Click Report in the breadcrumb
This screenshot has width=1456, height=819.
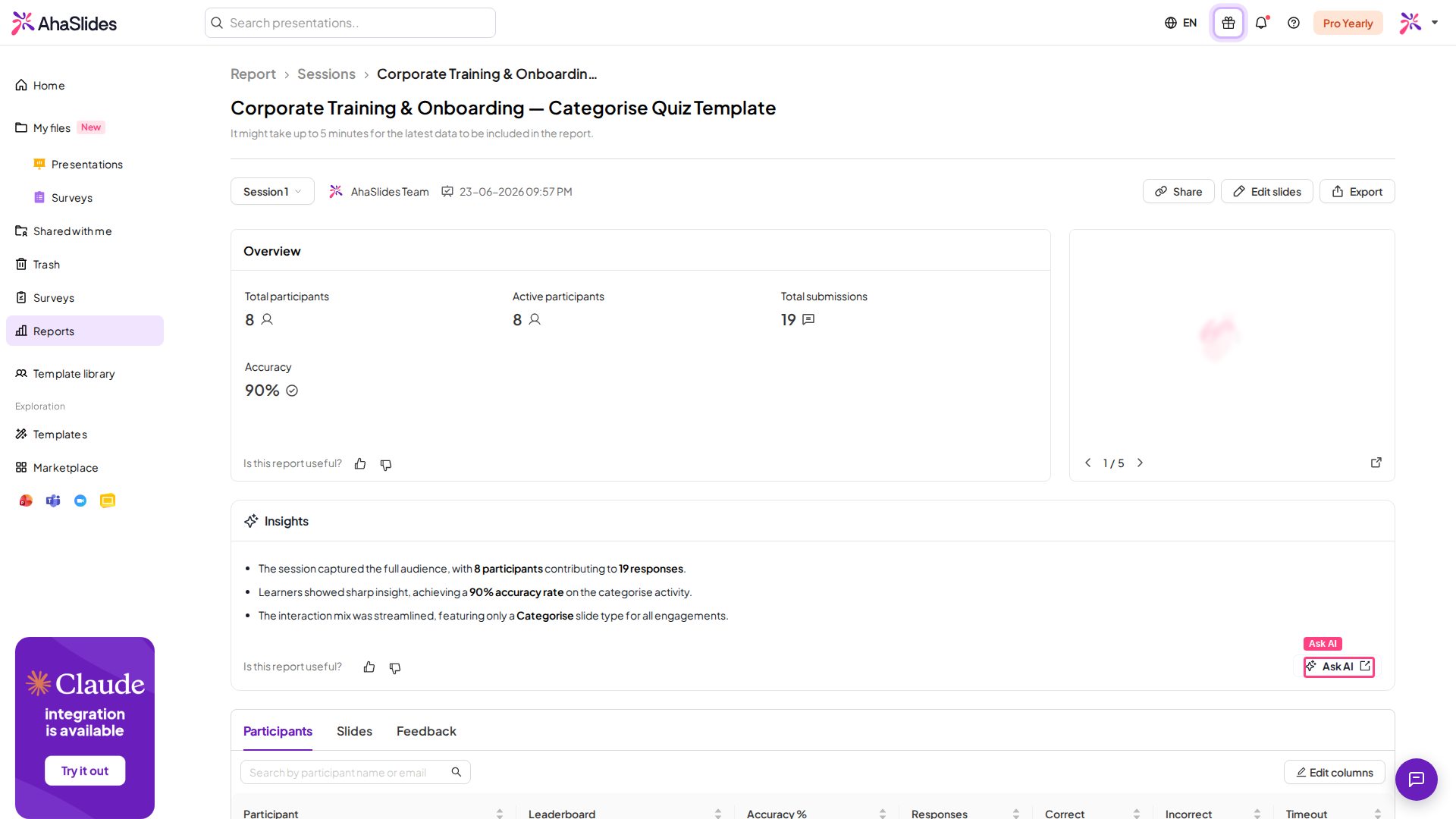tap(253, 74)
